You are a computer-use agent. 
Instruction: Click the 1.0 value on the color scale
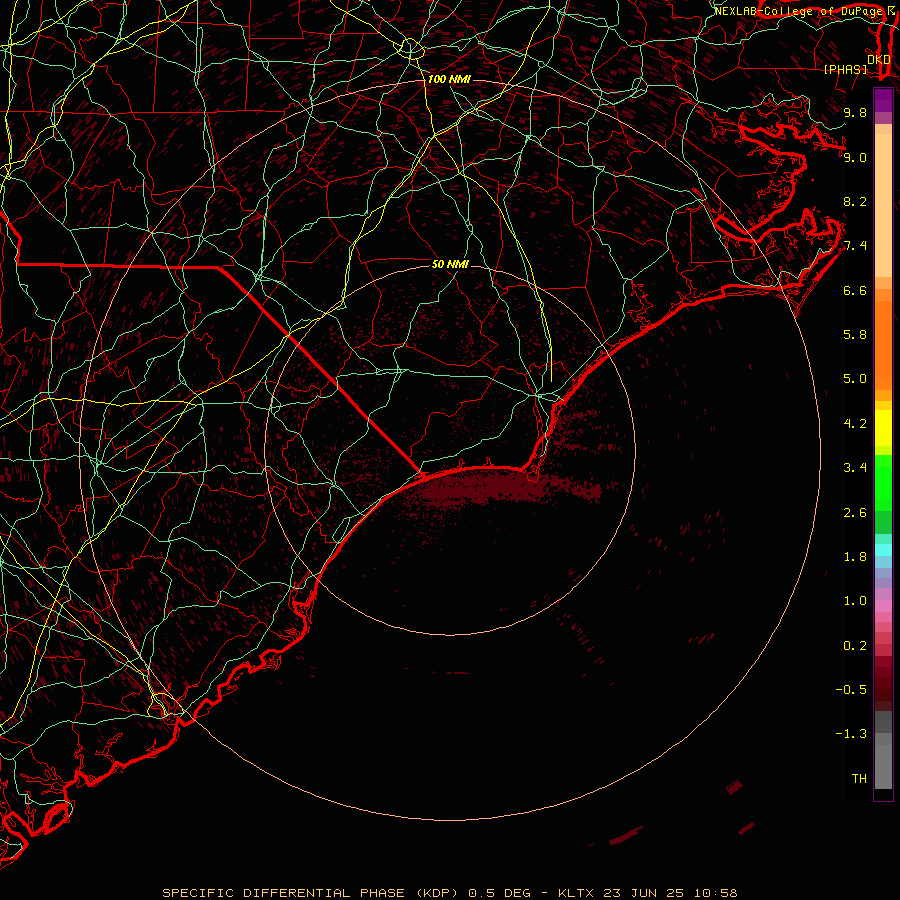[855, 601]
